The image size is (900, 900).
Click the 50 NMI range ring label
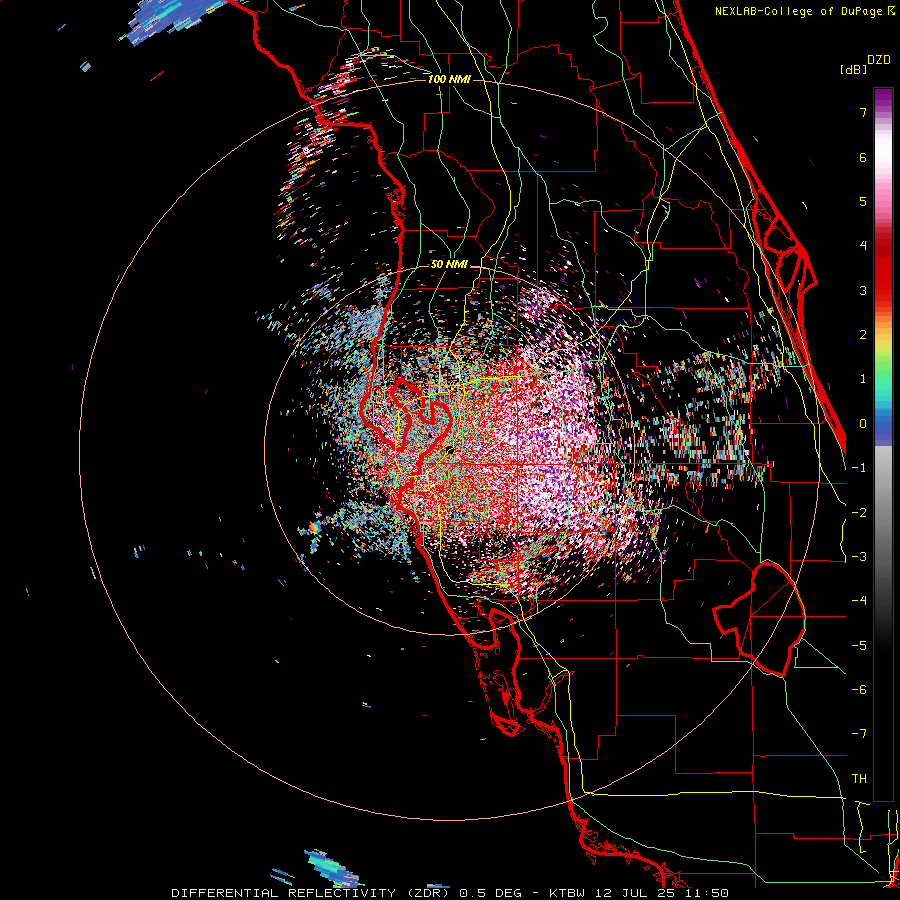tap(449, 265)
